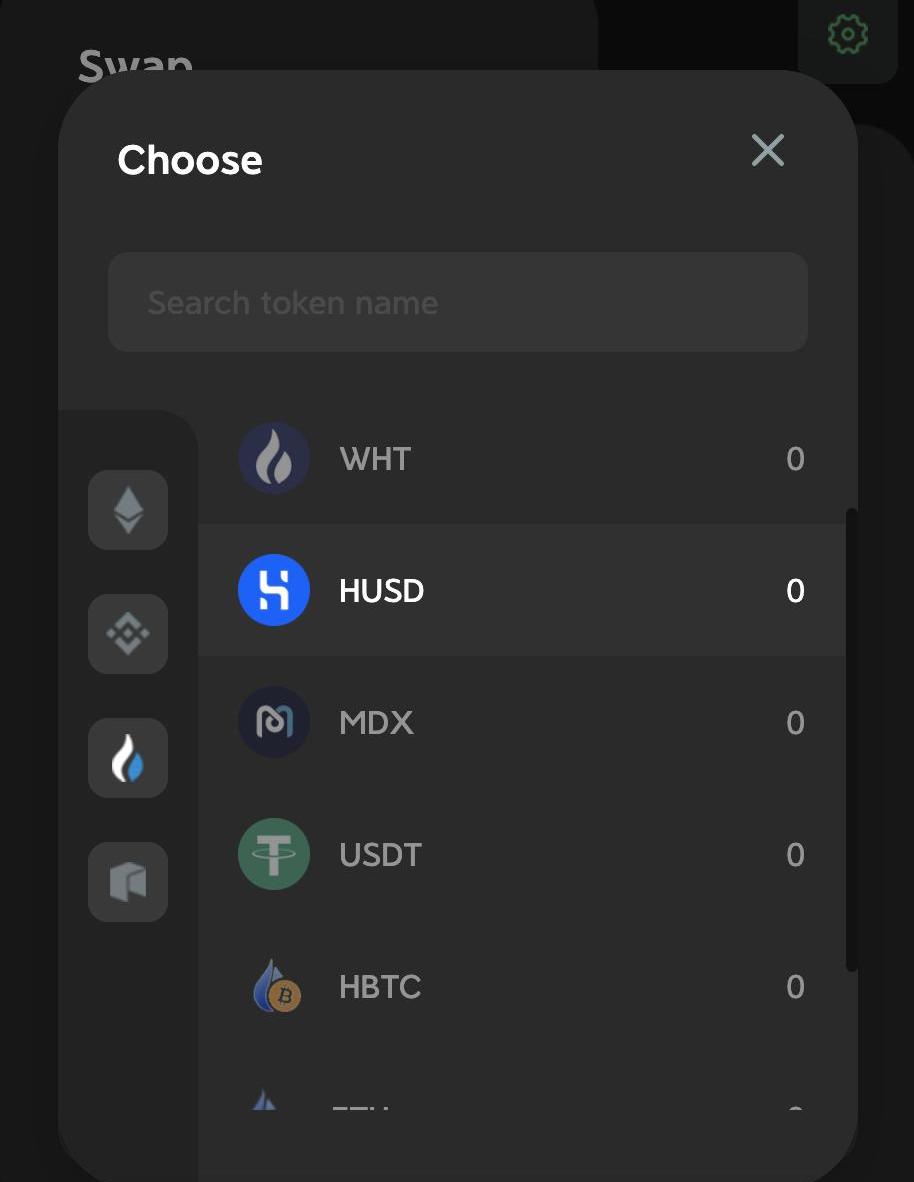Click the HUSD balance value
The image size is (914, 1182).
coord(795,591)
